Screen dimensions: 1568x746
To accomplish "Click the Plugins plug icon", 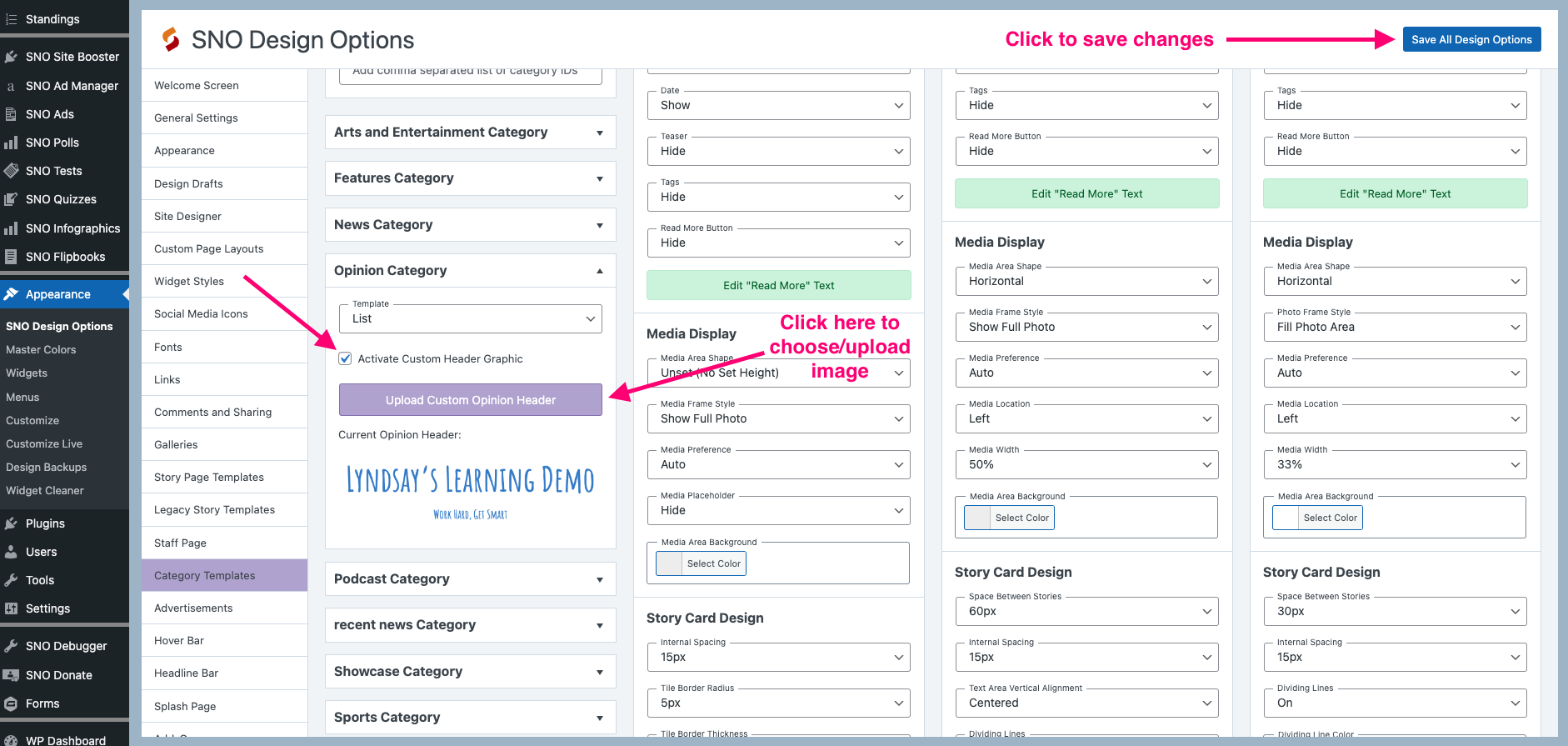I will click(11, 523).
